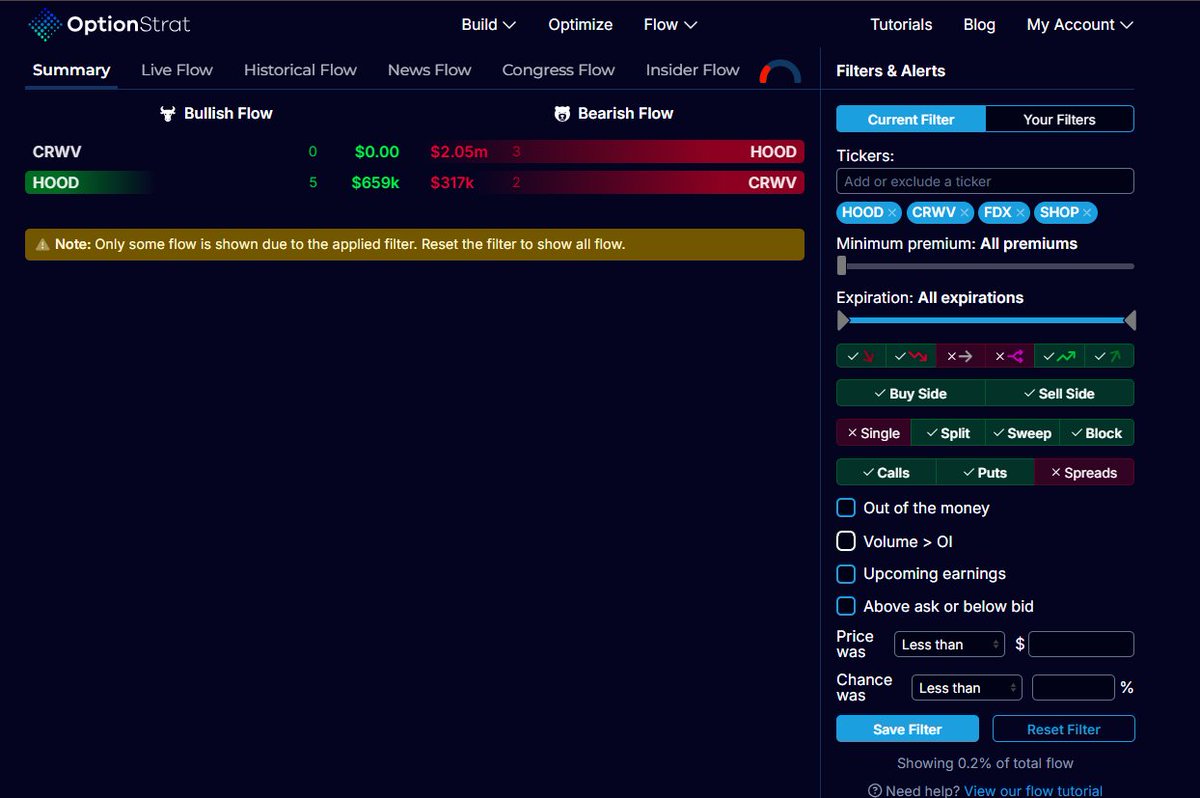Open the Tutorials page

pyautogui.click(x=901, y=24)
